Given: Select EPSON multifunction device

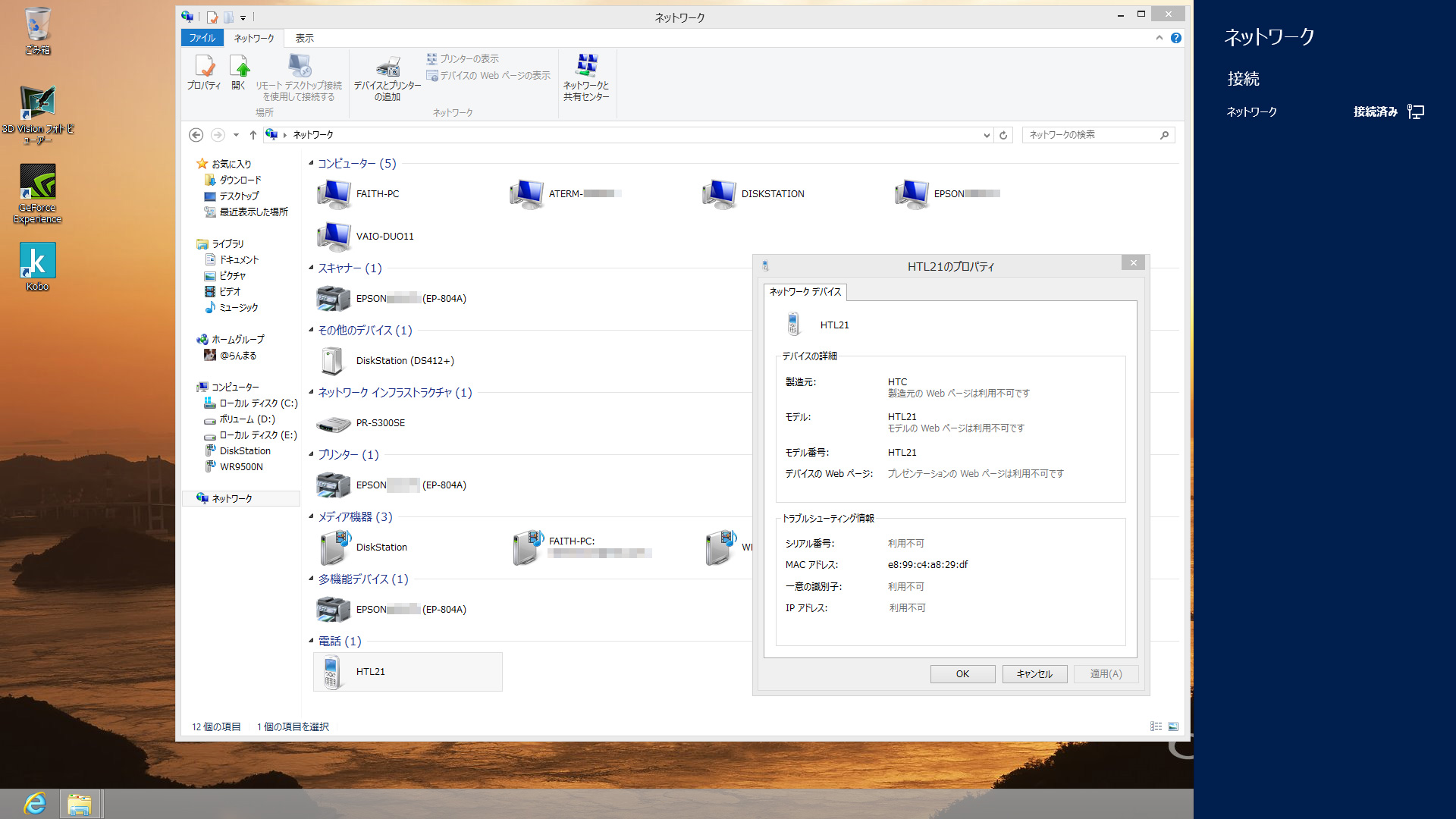Looking at the screenshot, I should click(x=392, y=610).
